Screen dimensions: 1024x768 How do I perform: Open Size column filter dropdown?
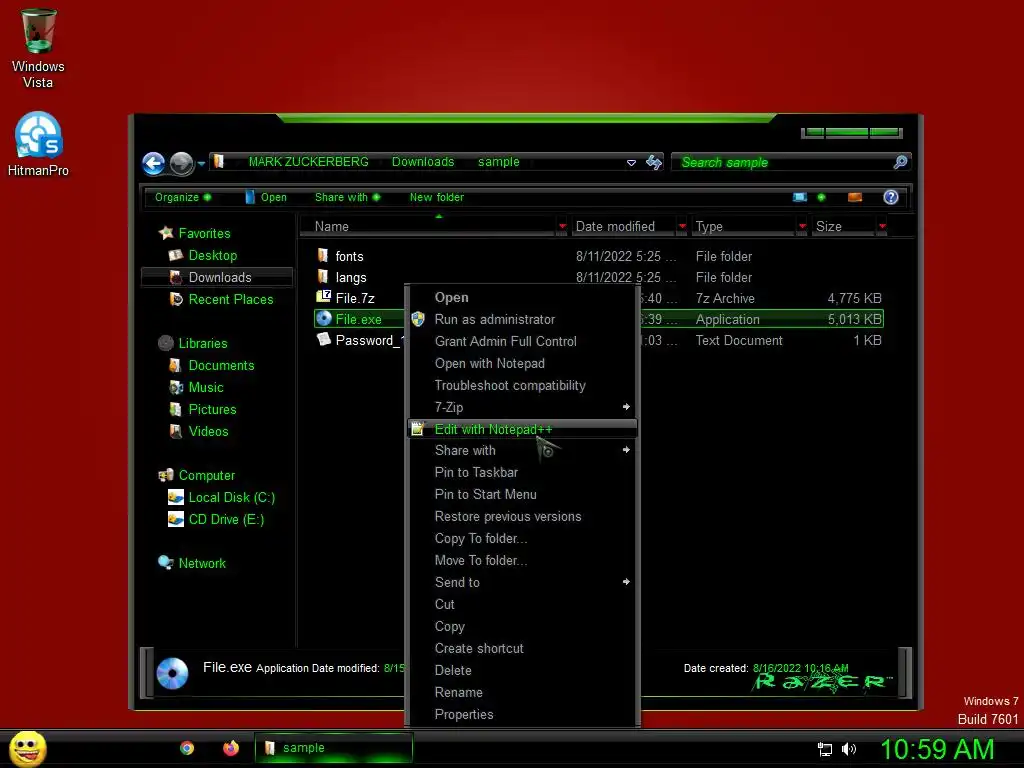point(882,227)
